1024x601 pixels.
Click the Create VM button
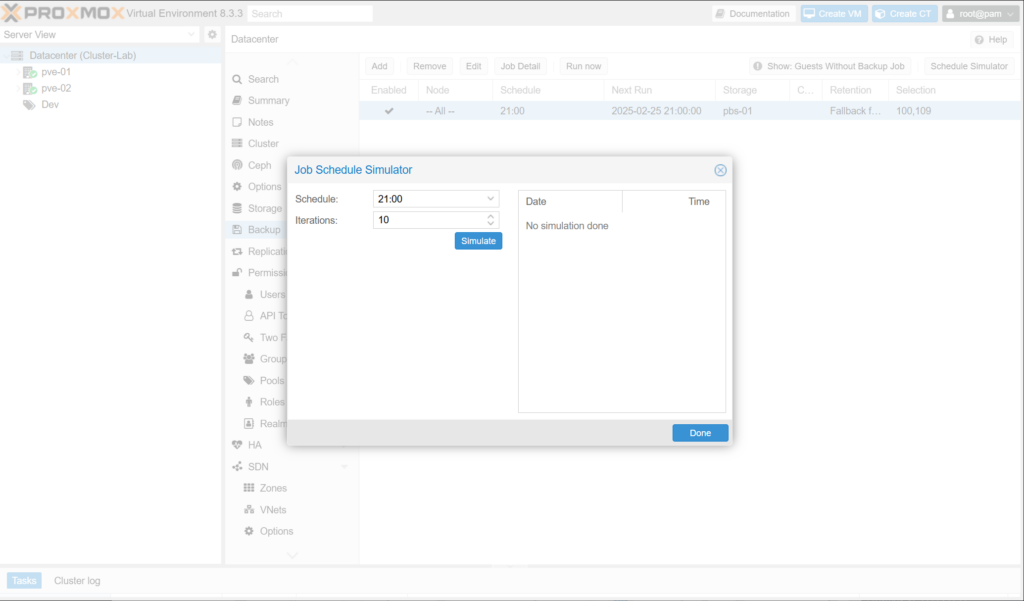[x=834, y=14]
